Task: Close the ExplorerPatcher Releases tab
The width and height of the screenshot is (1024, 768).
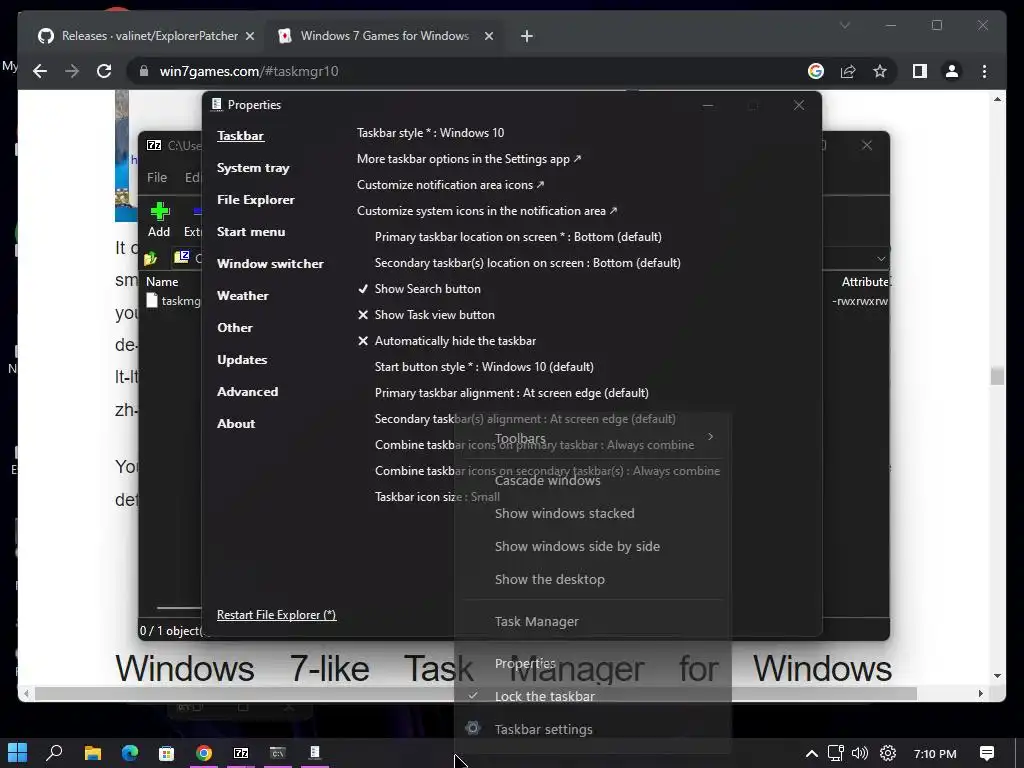Action: (x=249, y=36)
